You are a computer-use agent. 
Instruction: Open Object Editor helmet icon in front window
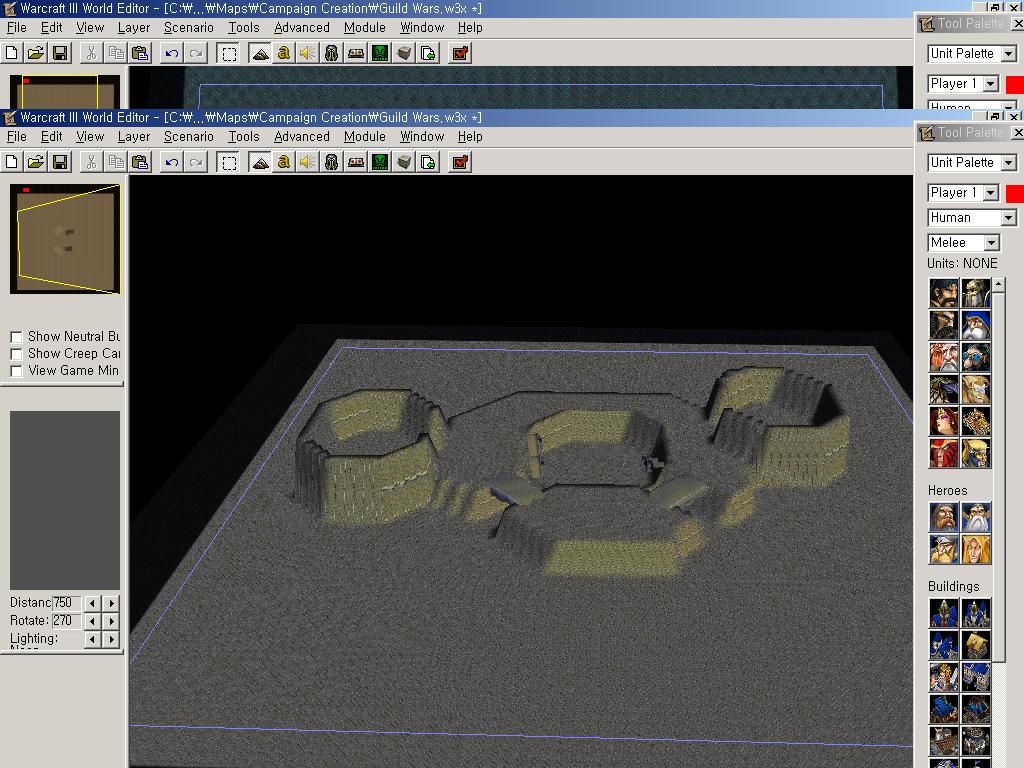(x=332, y=162)
